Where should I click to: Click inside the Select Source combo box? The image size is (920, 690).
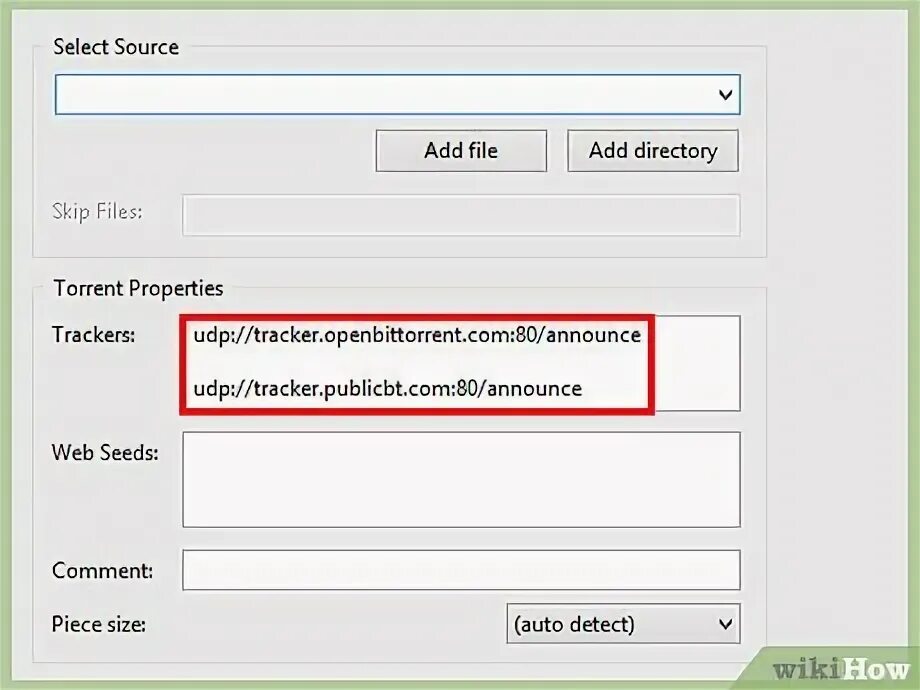point(397,94)
